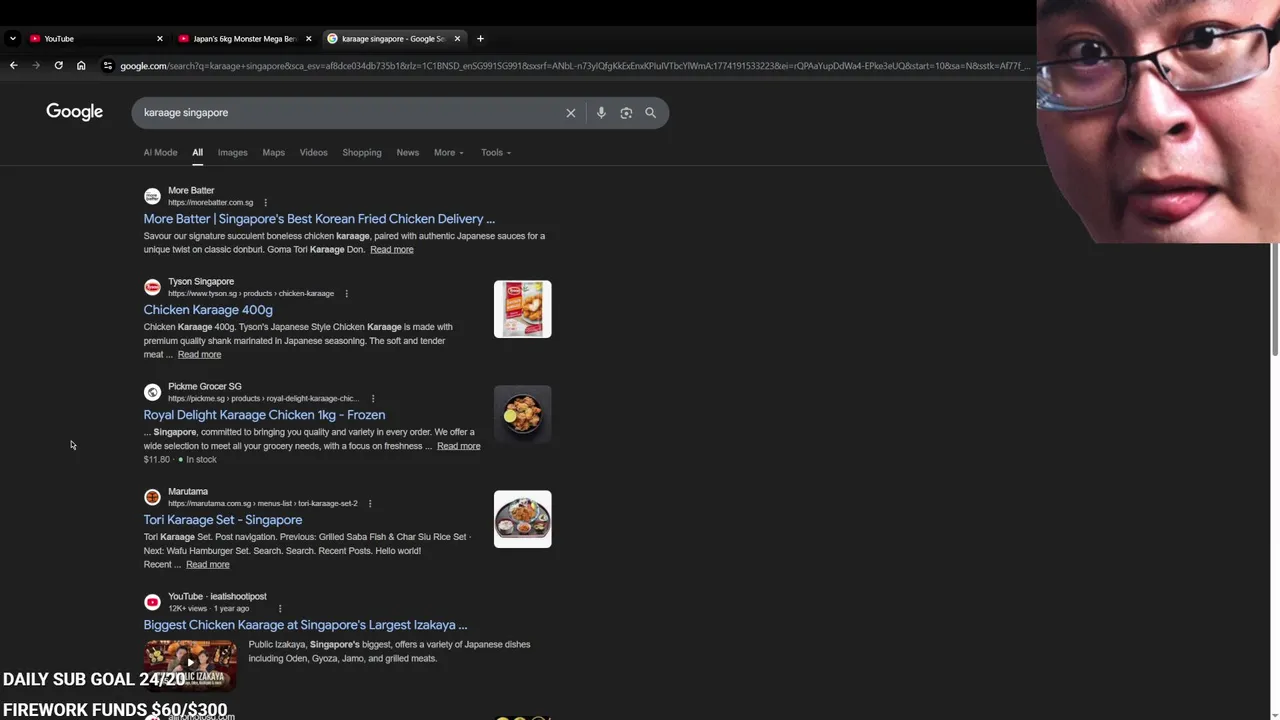Switch to News results
Viewport: 1280px width, 720px height.
pos(407,153)
